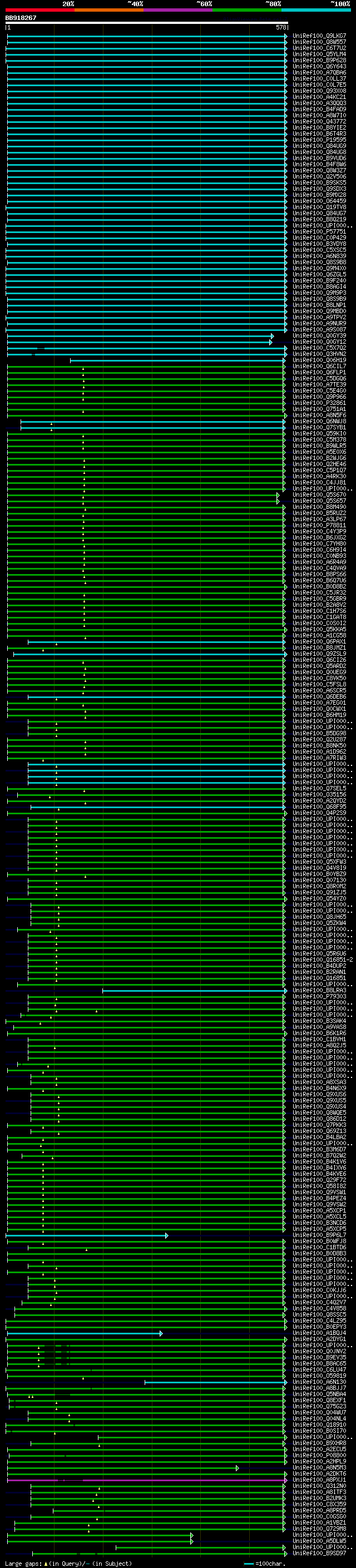356x1568 pixels.
Task: Click the arrowhead of the UniRef100_A5DLW5 alignment
Action: point(191,1541)
